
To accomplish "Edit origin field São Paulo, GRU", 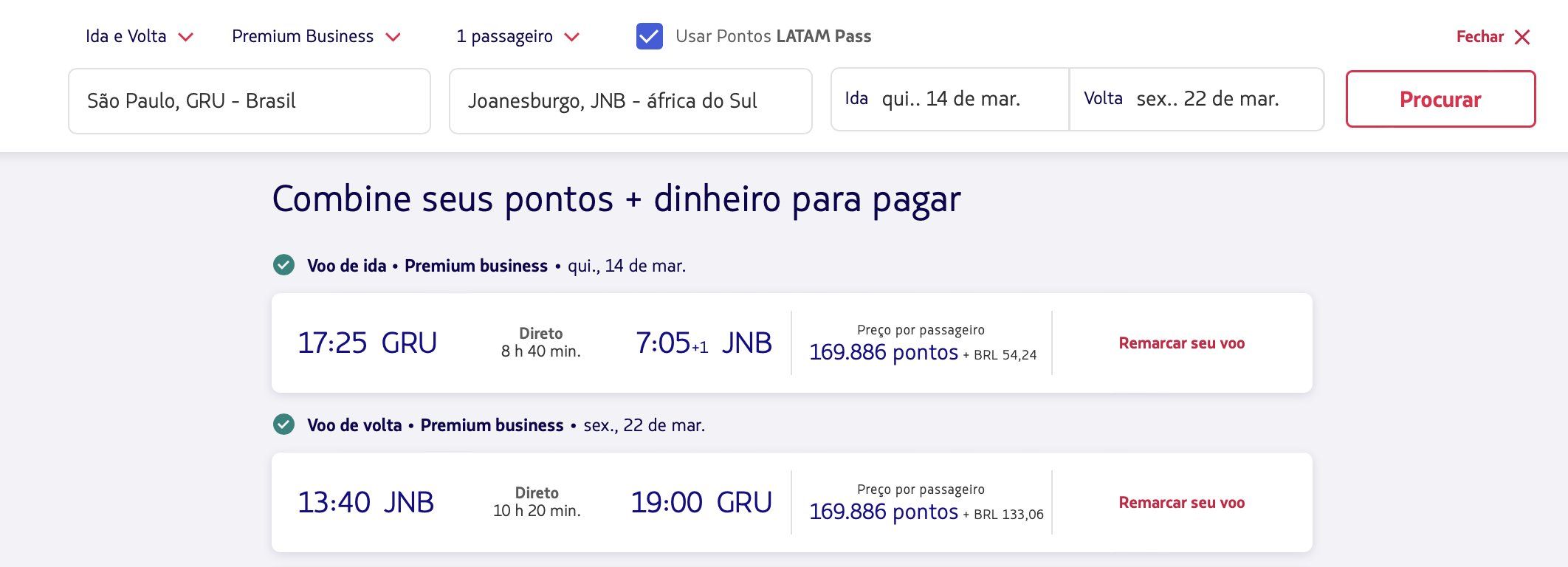I will pos(249,101).
